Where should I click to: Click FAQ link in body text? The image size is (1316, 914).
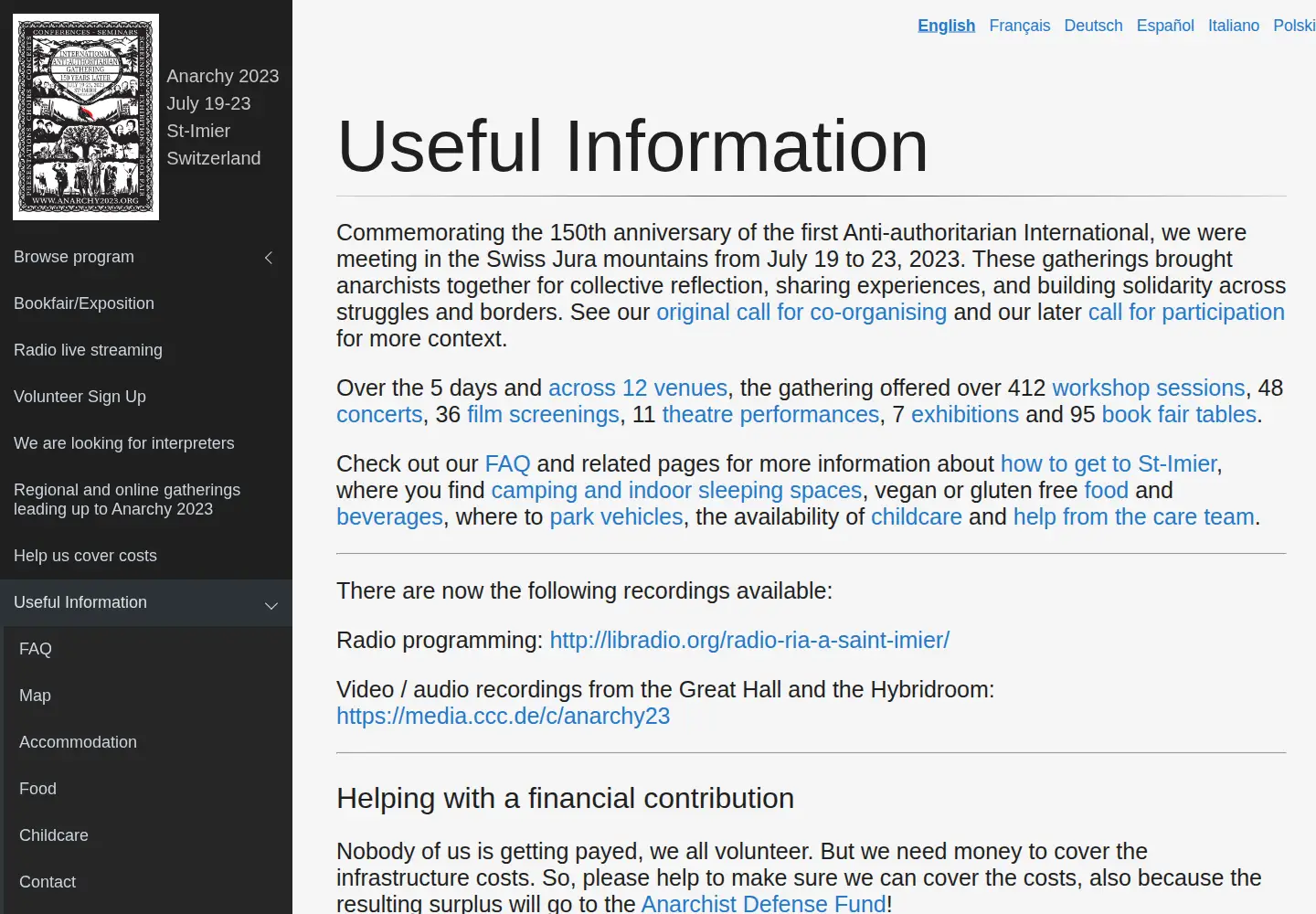(x=507, y=463)
